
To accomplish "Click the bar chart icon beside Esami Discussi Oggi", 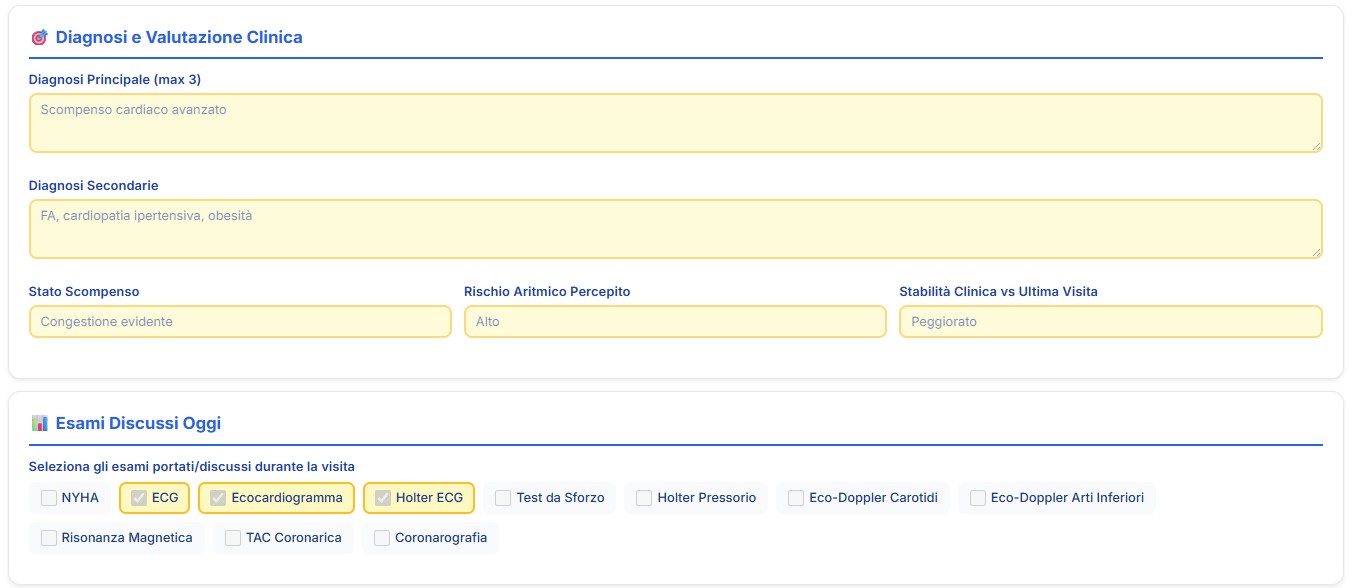I will 39,423.
